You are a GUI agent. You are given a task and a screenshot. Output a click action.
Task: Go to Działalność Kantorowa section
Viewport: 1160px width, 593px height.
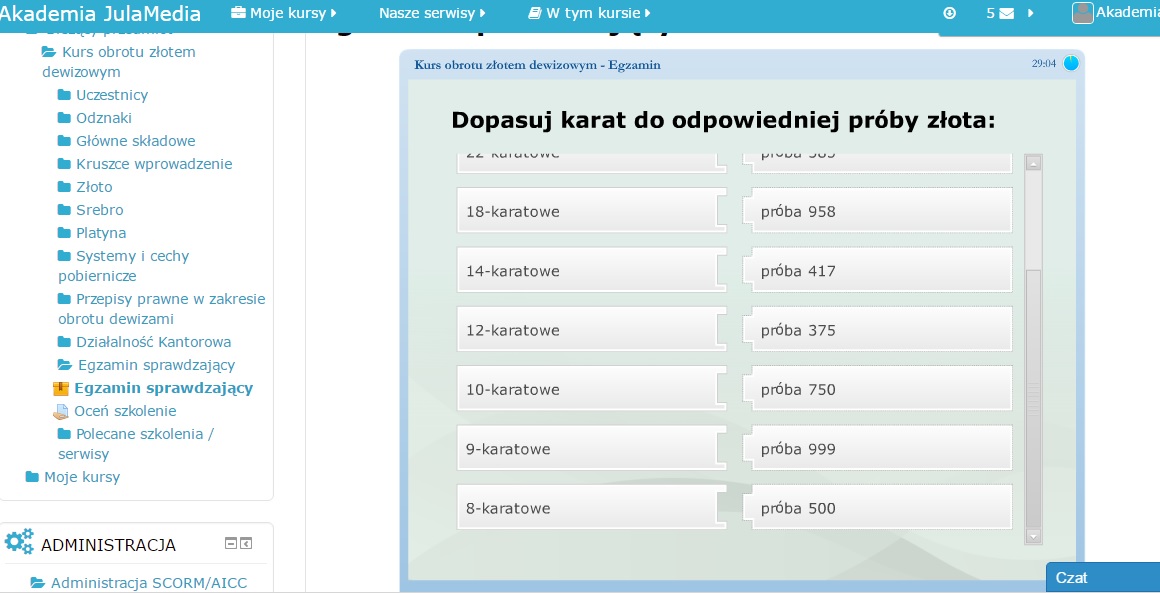[153, 342]
